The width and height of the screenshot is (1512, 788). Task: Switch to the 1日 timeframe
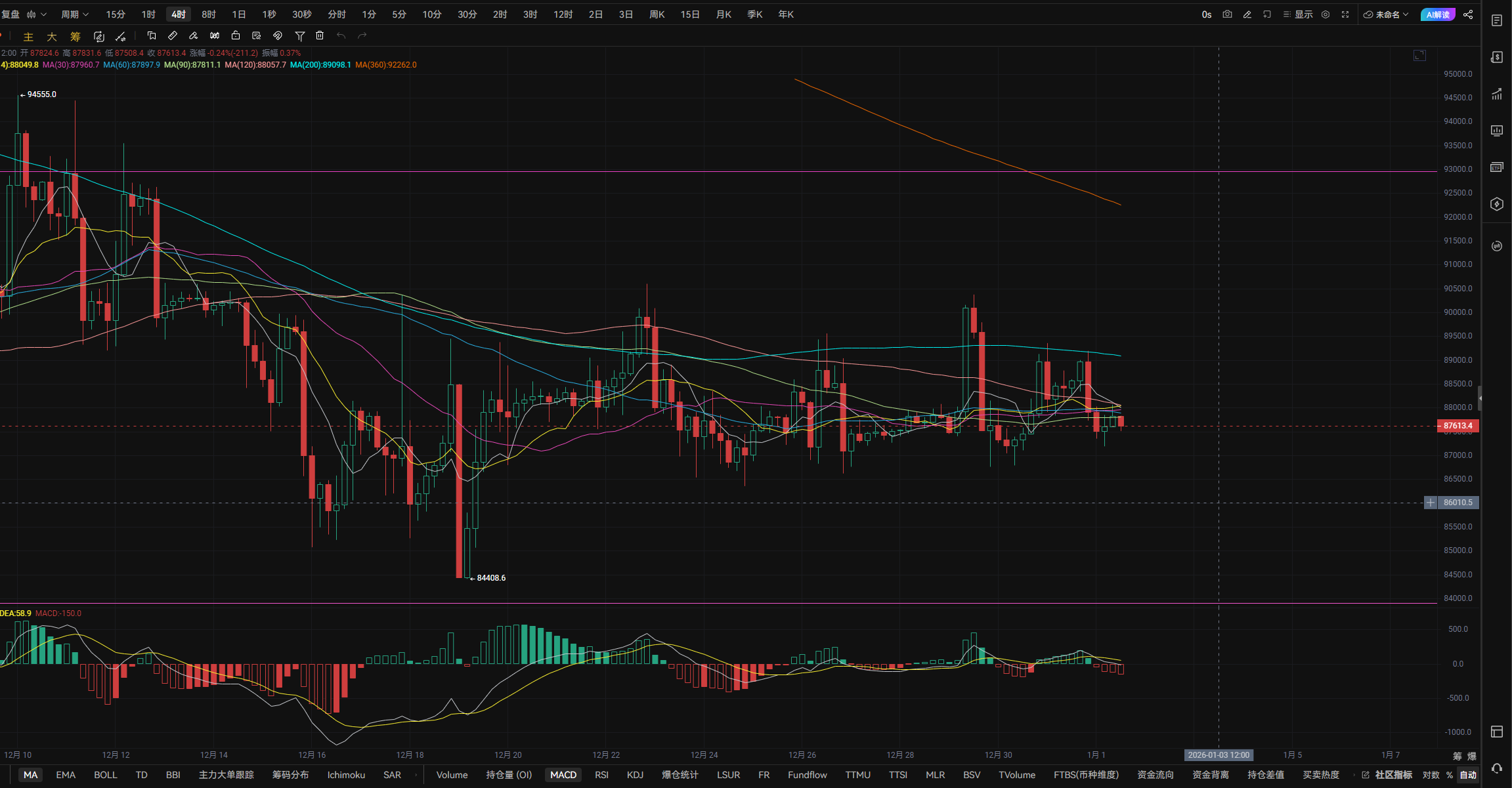239,14
